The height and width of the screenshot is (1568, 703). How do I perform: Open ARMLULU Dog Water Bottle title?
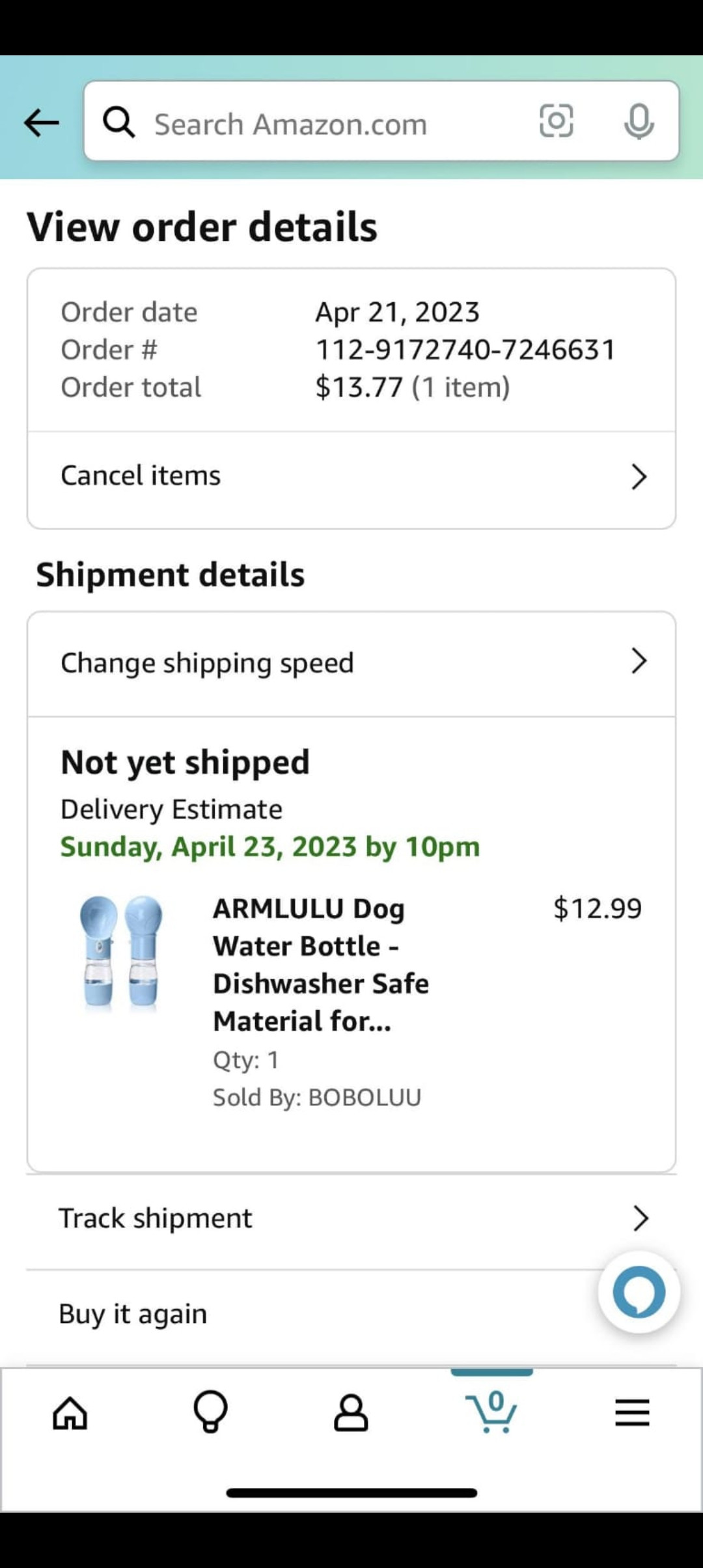point(320,964)
